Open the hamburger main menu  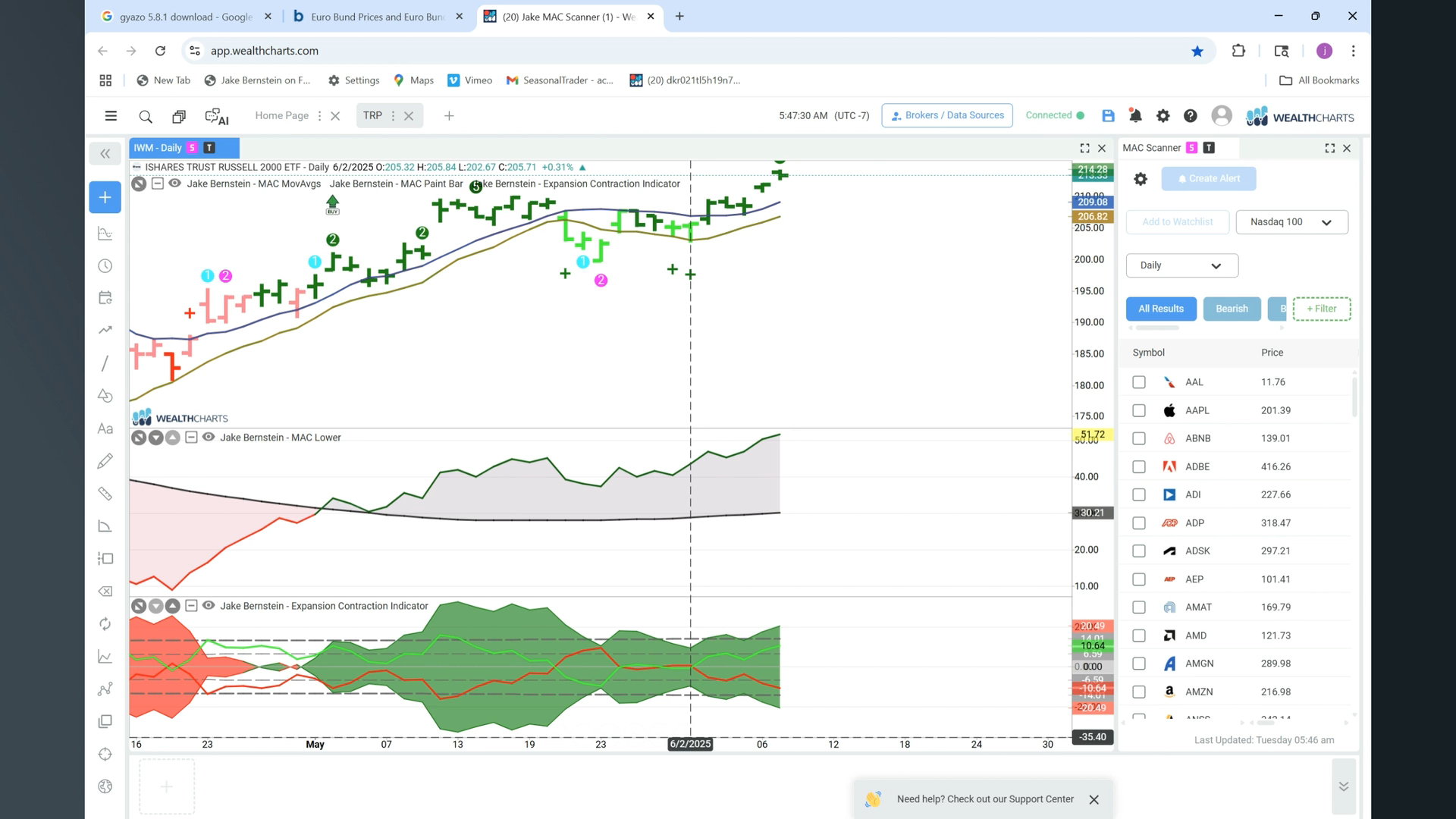tap(111, 116)
